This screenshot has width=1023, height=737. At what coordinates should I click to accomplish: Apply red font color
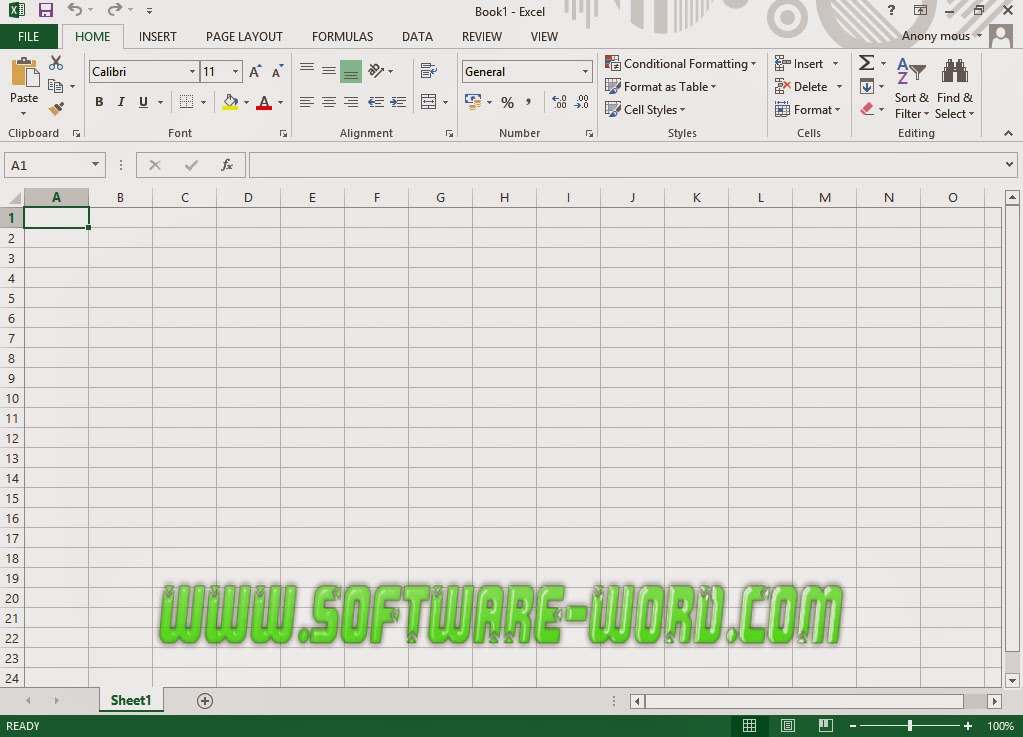coord(264,102)
